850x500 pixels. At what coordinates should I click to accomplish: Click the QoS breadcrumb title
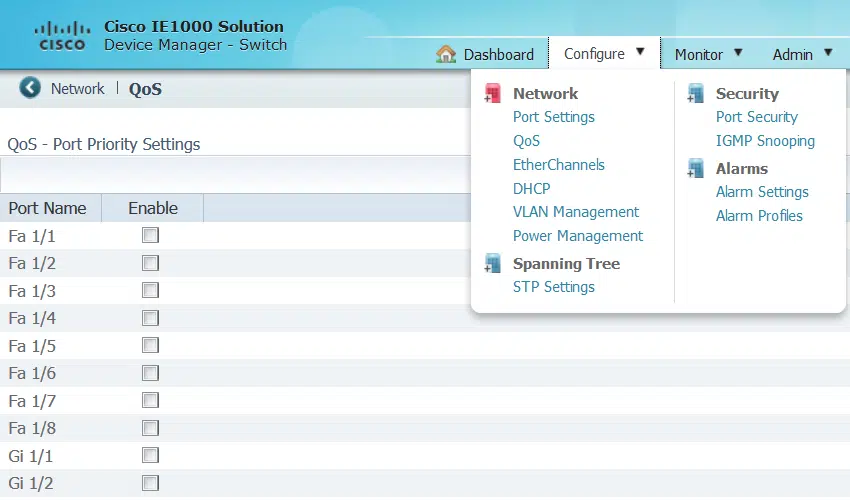click(x=145, y=89)
